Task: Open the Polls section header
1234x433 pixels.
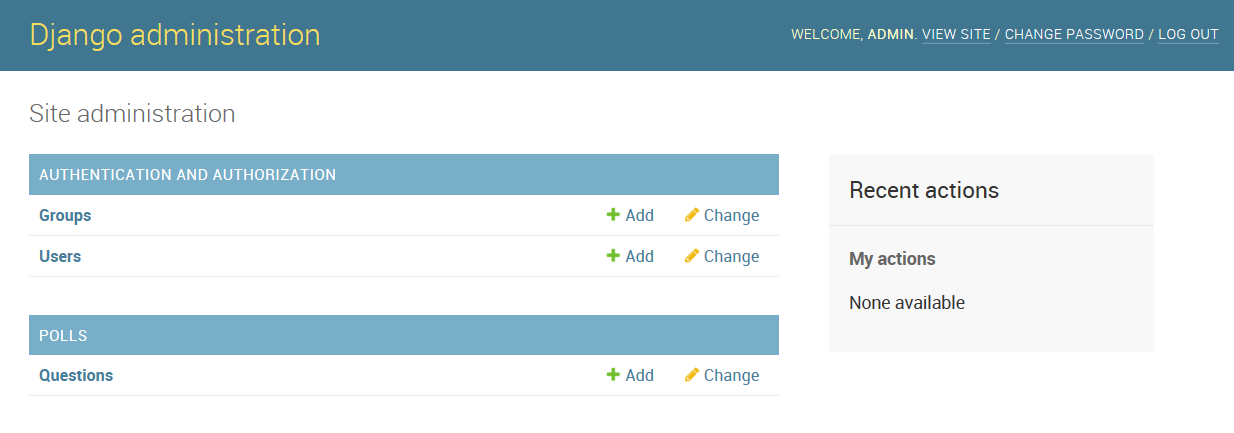Action: click(x=63, y=335)
